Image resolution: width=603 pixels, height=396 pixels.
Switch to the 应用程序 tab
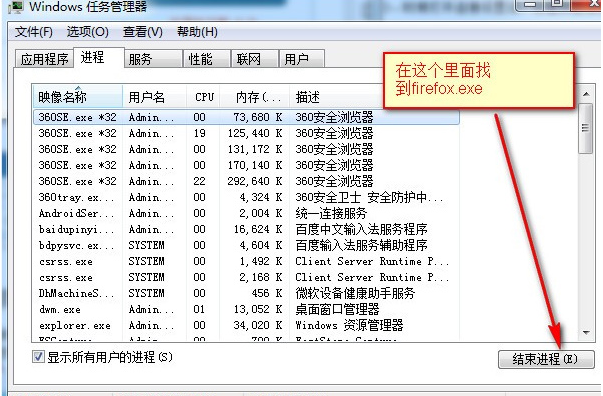44,59
